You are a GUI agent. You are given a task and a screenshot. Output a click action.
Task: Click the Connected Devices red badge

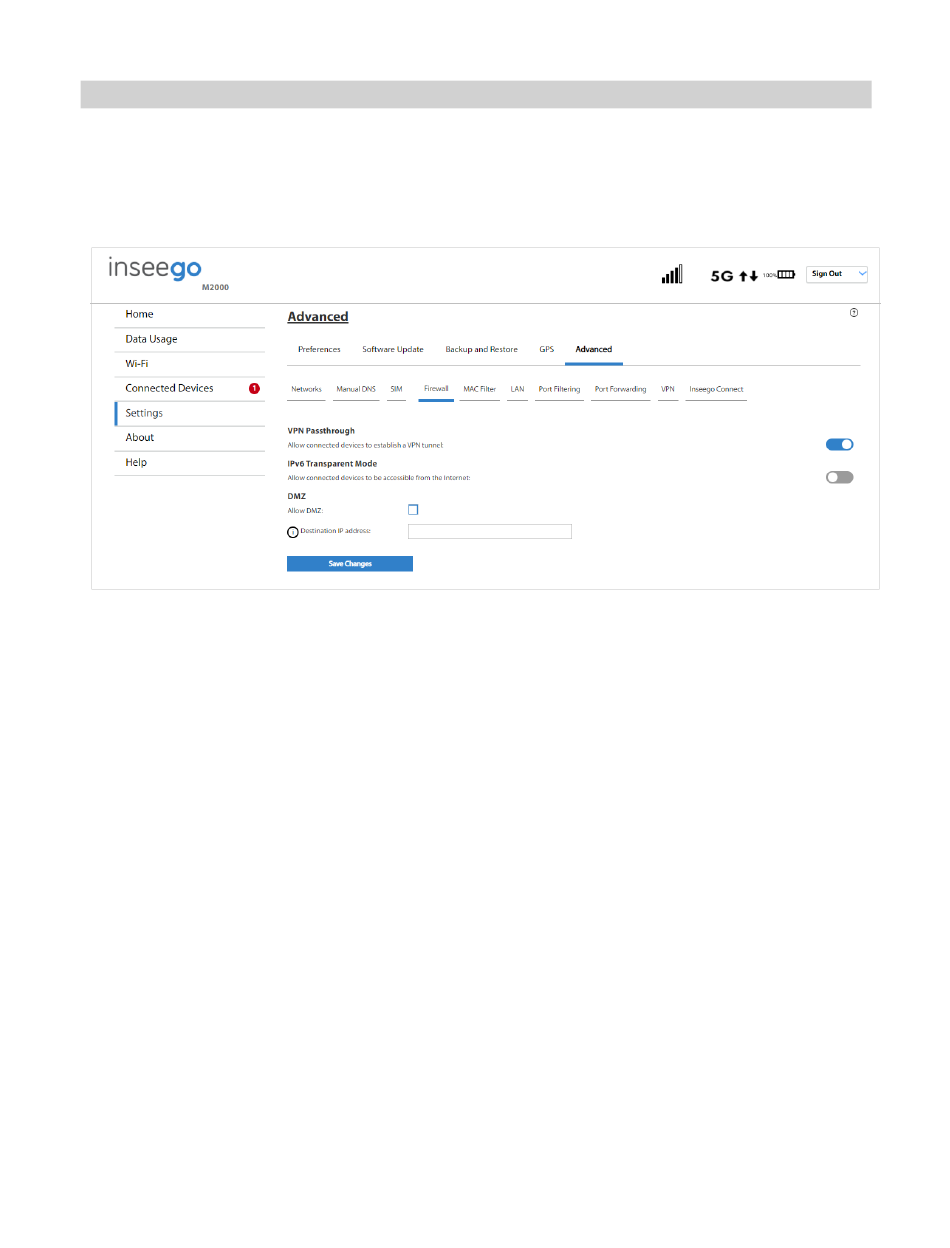click(x=254, y=388)
